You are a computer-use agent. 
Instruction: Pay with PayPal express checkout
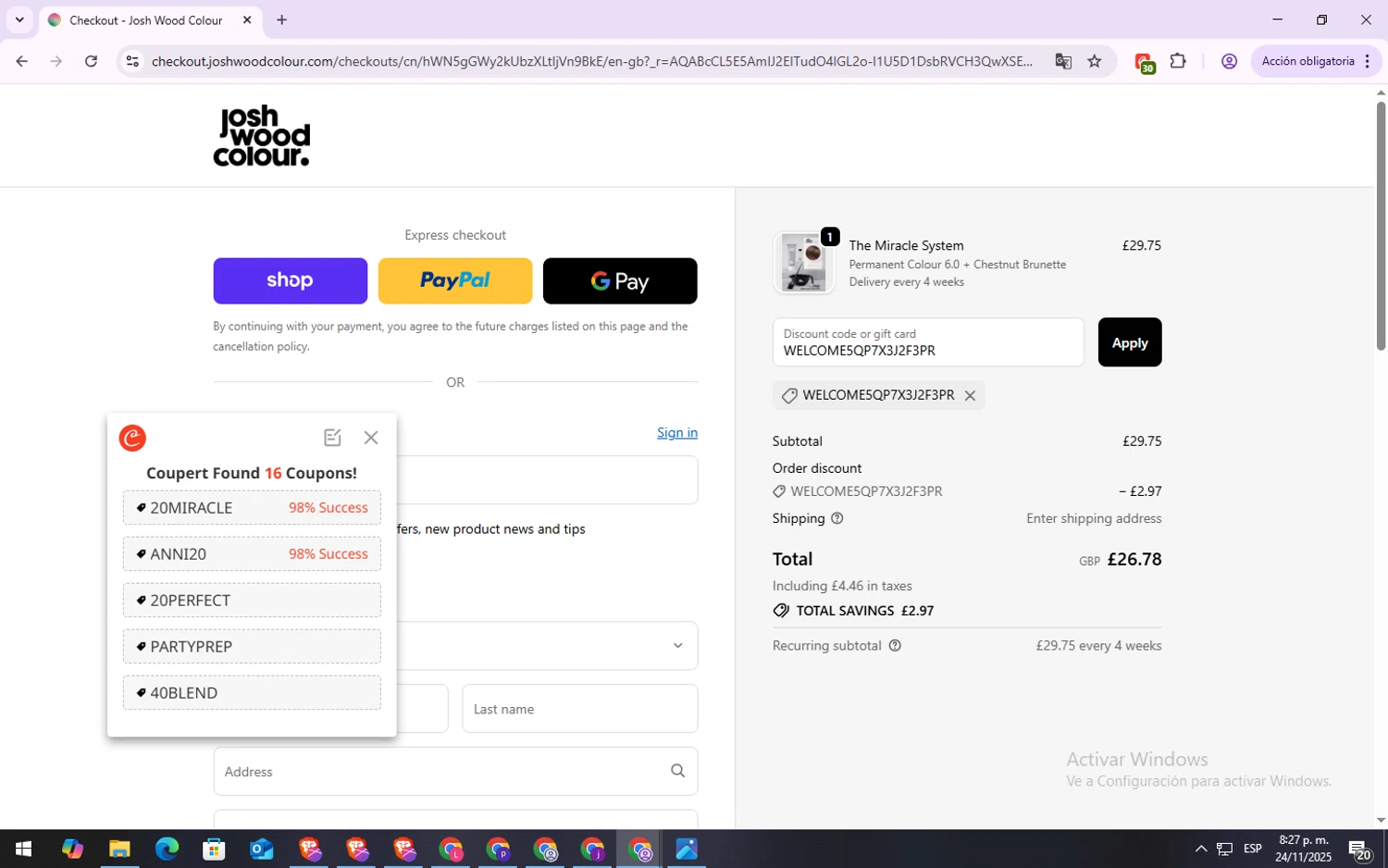[x=455, y=281]
